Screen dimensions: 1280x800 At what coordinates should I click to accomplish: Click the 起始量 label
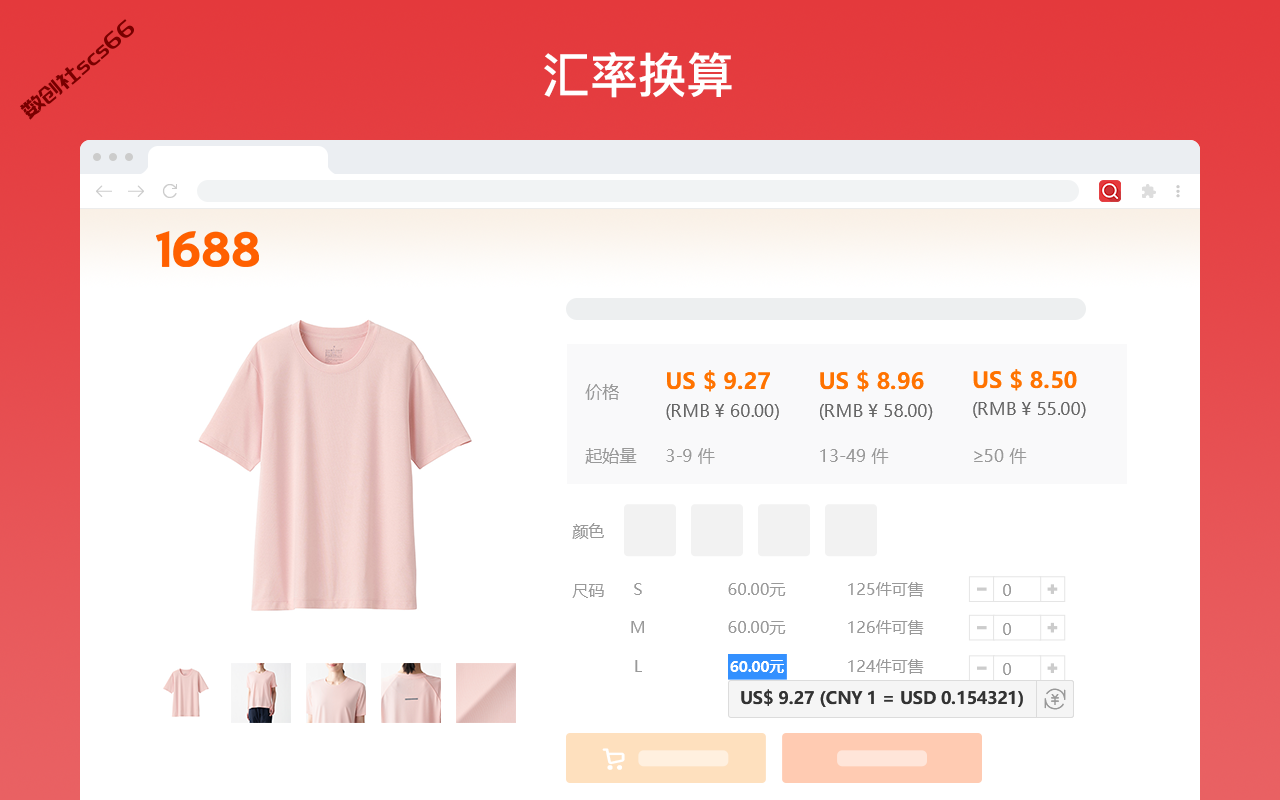pyautogui.click(x=611, y=456)
